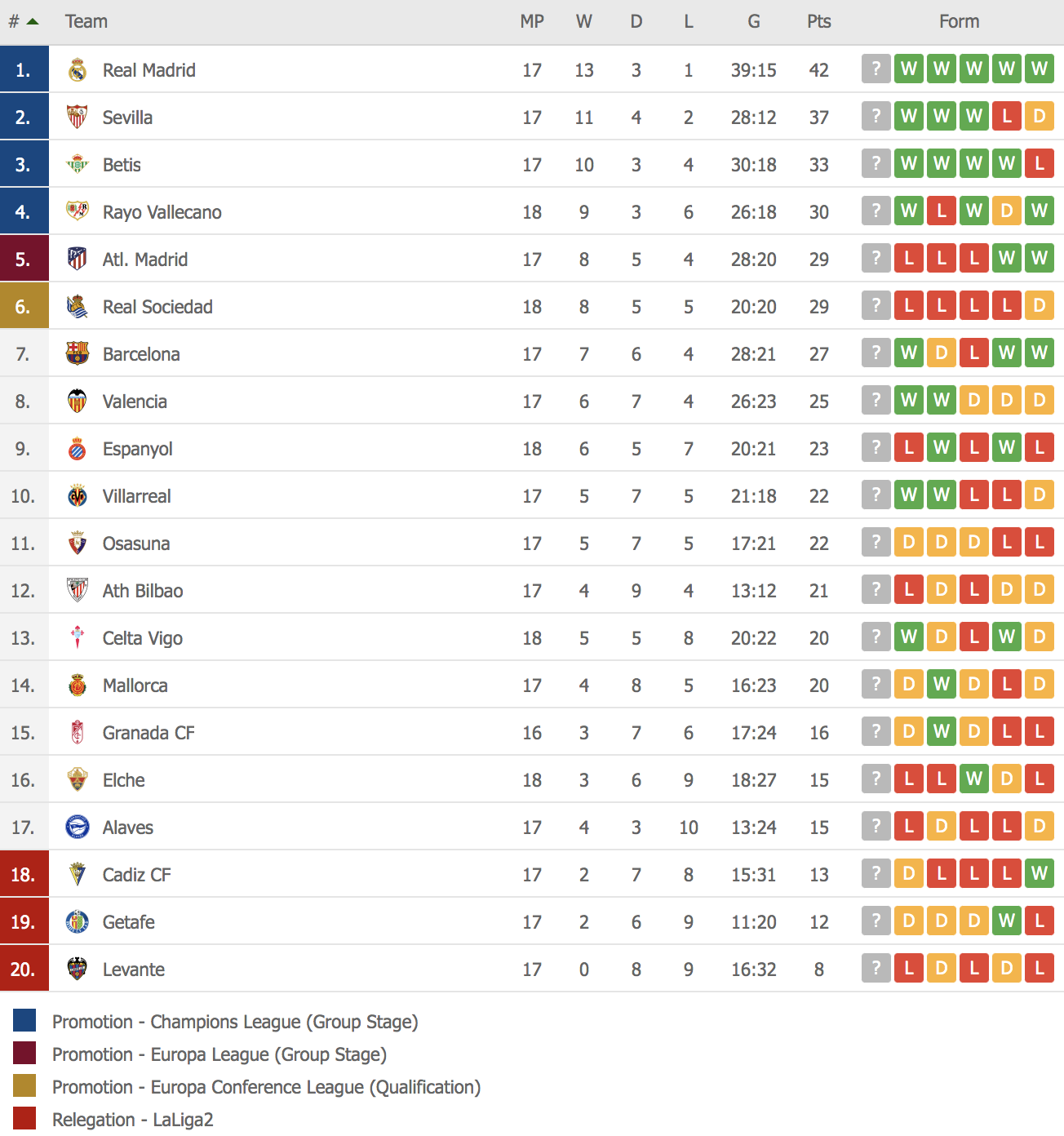Click the red Relegation legend swatch
1064x1136 pixels.
click(24, 1119)
